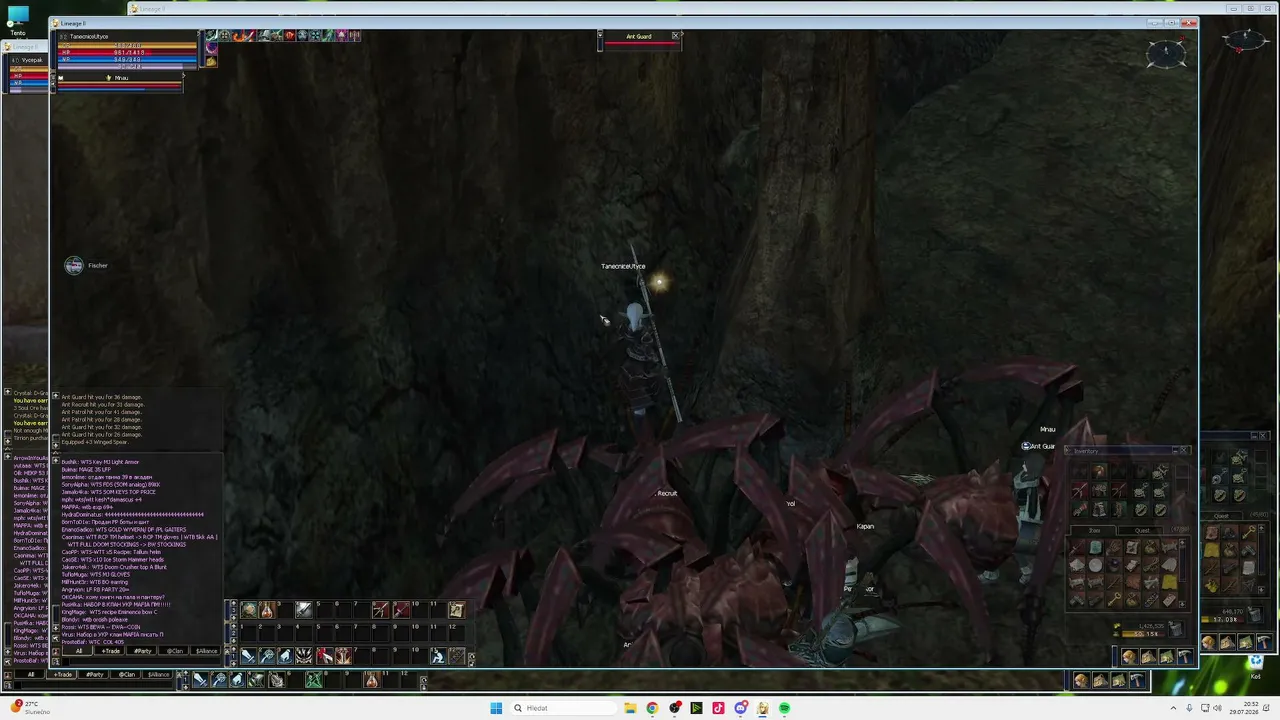Close the Ant Guard target window

click(676, 36)
